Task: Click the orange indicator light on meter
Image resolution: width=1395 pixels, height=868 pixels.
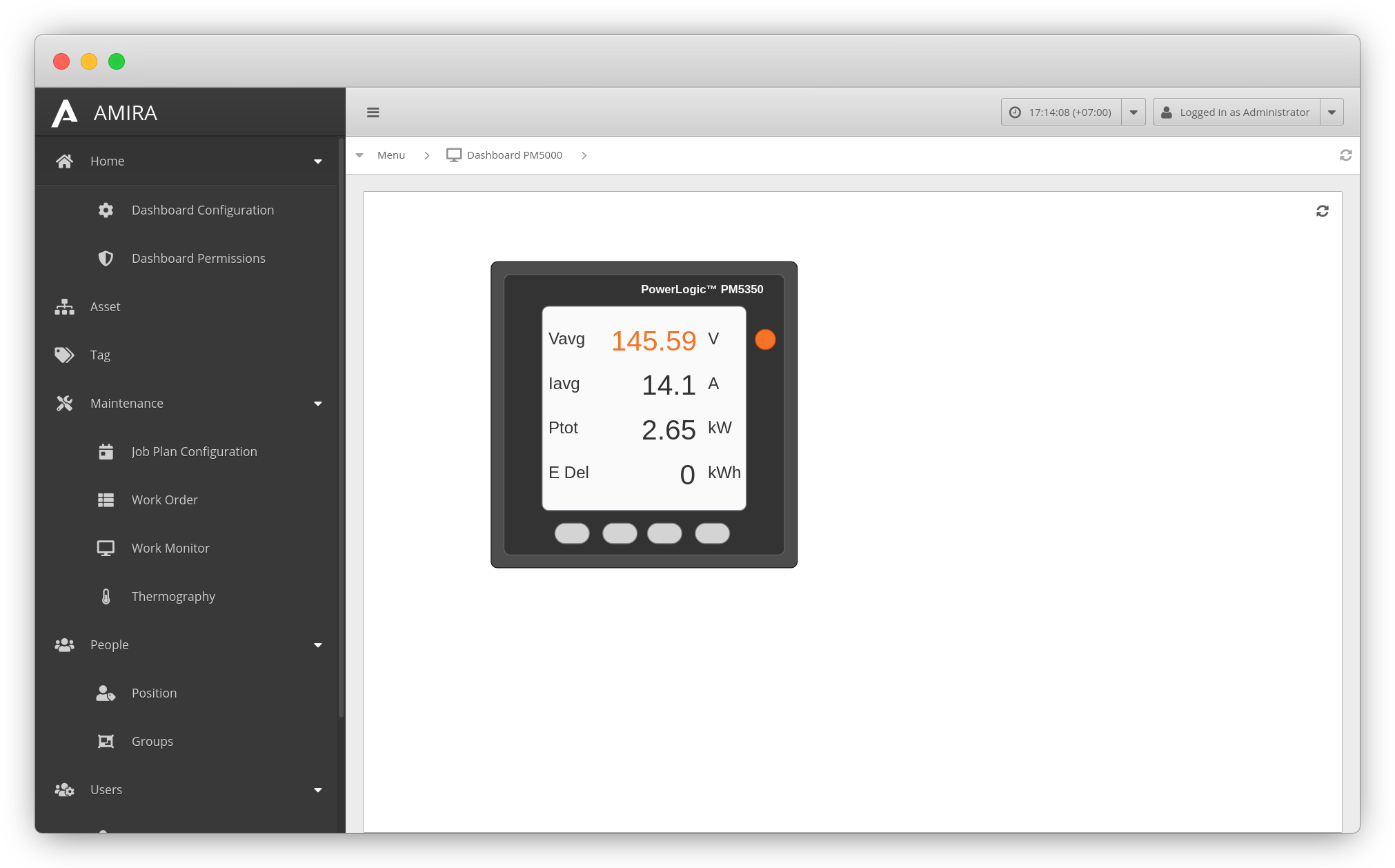Action: (765, 339)
